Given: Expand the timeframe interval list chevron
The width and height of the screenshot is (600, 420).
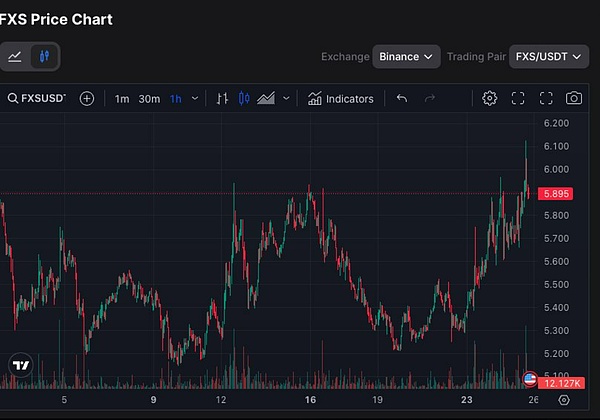Looking at the screenshot, I should click(x=195, y=98).
